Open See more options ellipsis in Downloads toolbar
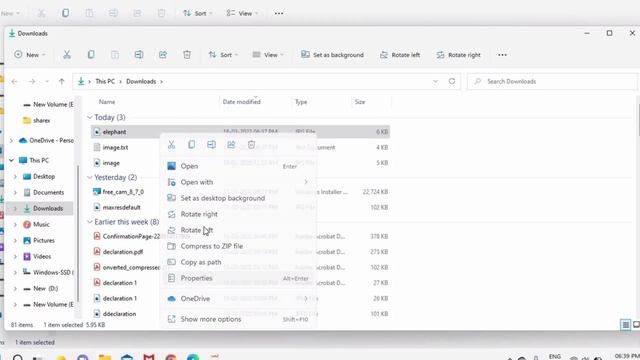This screenshot has height=360, width=640. click(502, 55)
